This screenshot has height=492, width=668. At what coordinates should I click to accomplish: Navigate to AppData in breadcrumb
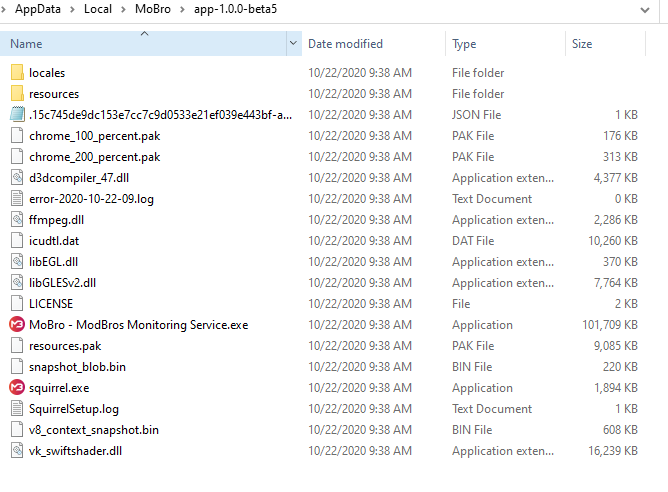coord(38,9)
